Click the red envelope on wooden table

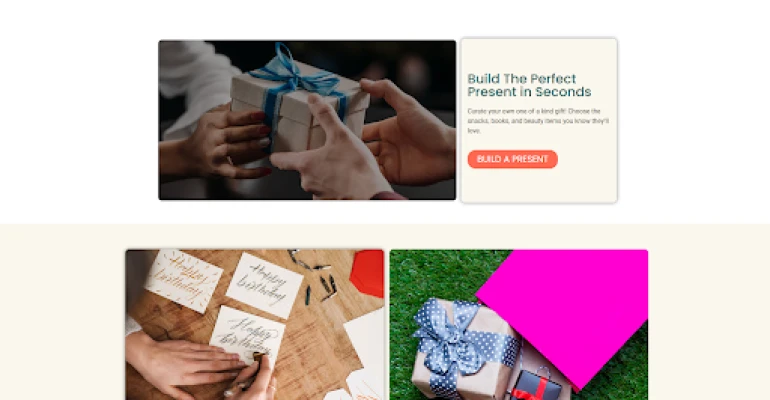tap(368, 272)
